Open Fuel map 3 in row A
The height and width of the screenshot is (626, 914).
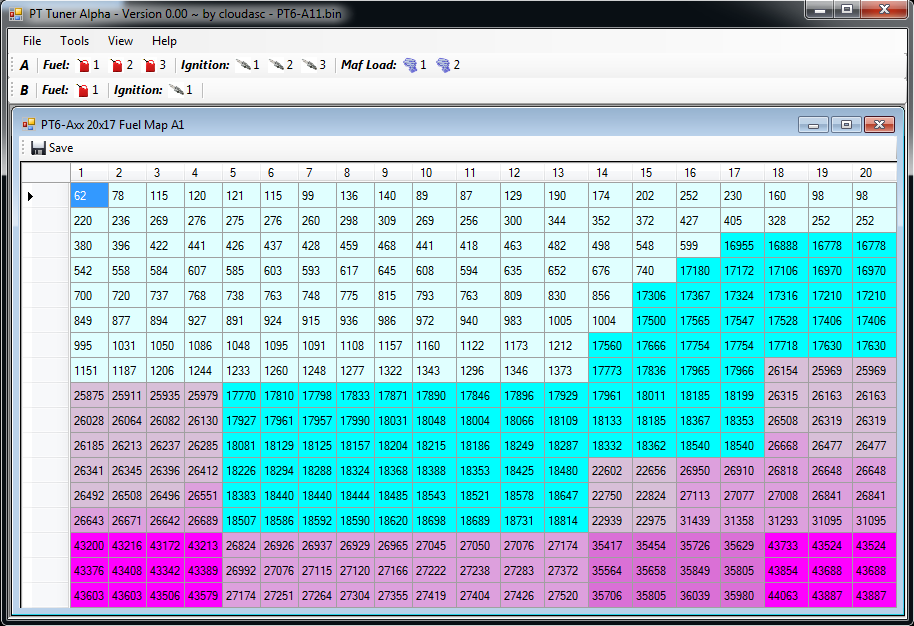[153, 65]
